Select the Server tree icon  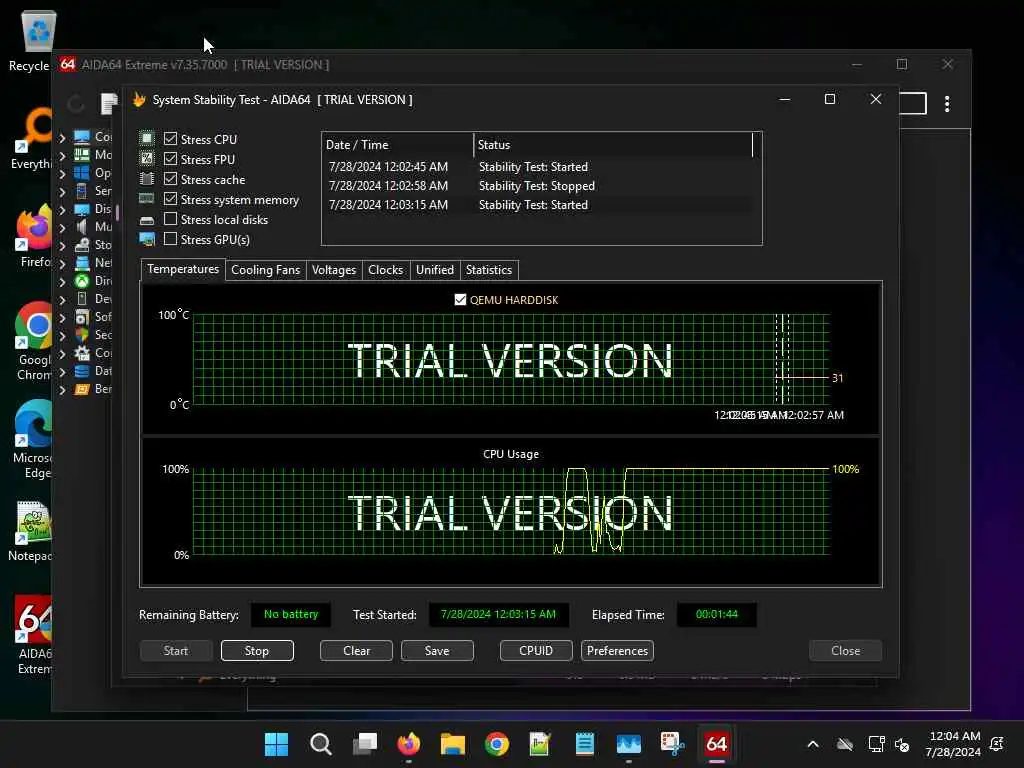[x=82, y=191]
